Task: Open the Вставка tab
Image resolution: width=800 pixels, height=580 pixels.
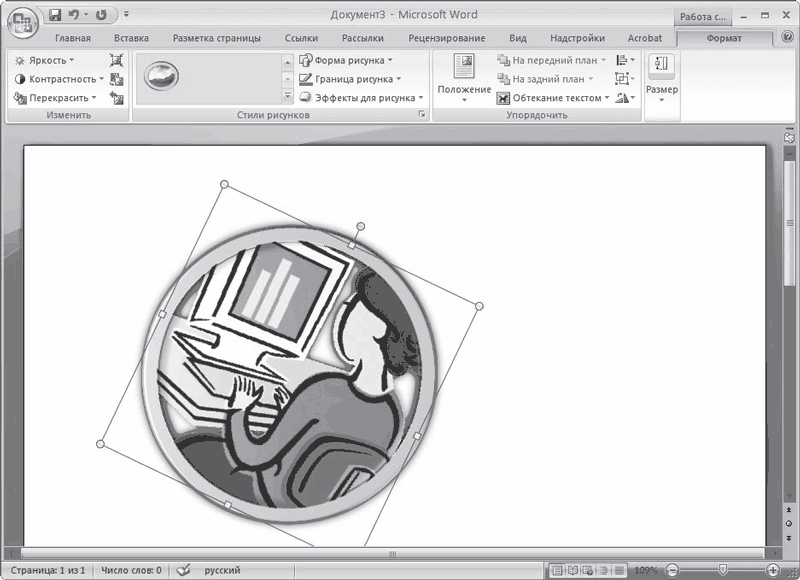Action: [x=131, y=38]
